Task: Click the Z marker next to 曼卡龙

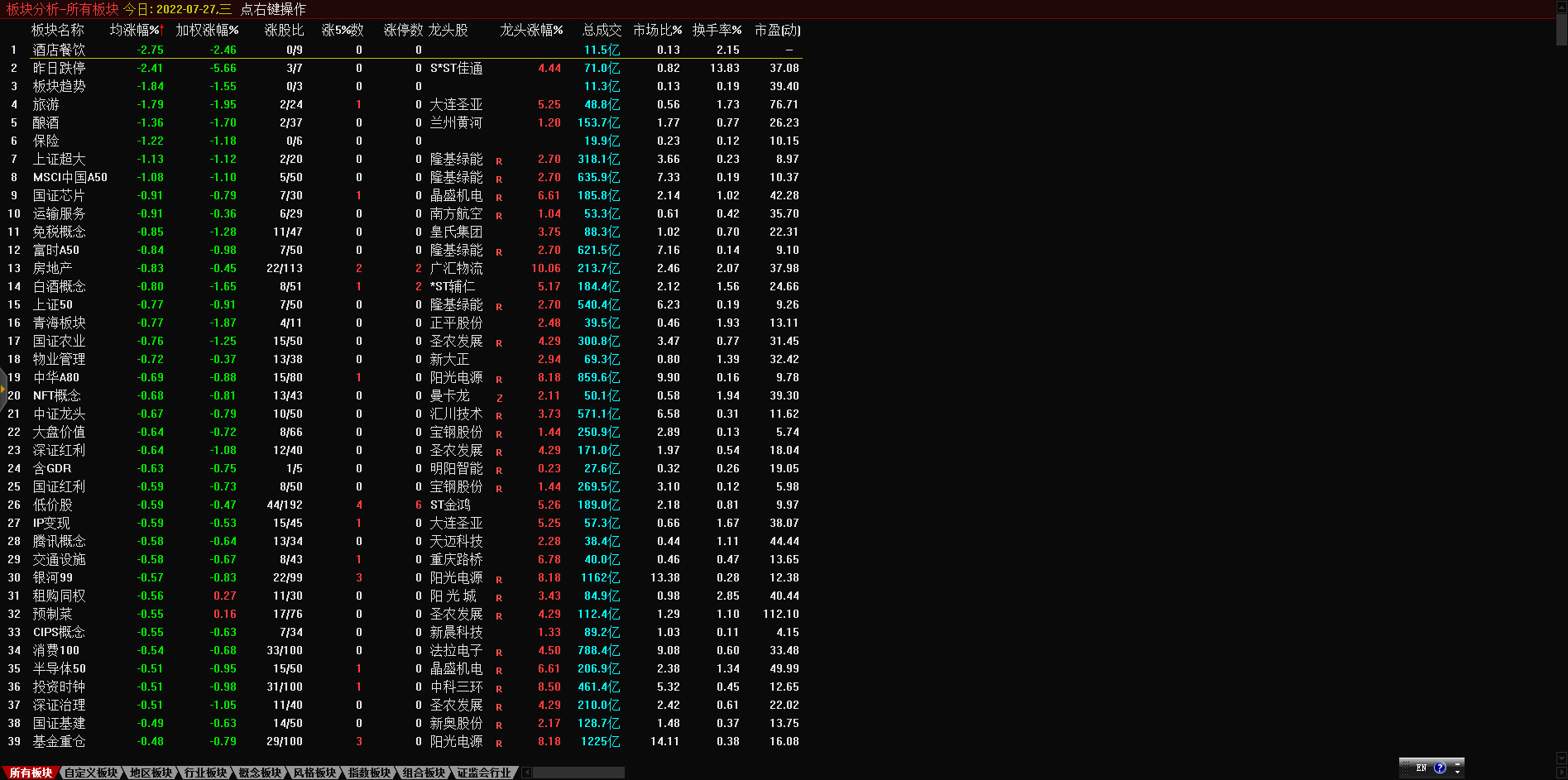Action: [x=499, y=397]
